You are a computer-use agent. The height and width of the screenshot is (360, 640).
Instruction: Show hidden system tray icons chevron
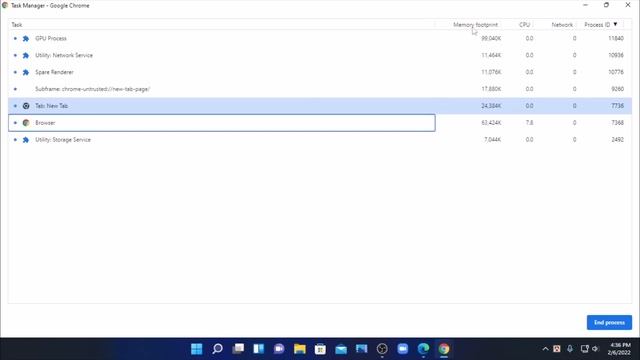click(x=545, y=349)
